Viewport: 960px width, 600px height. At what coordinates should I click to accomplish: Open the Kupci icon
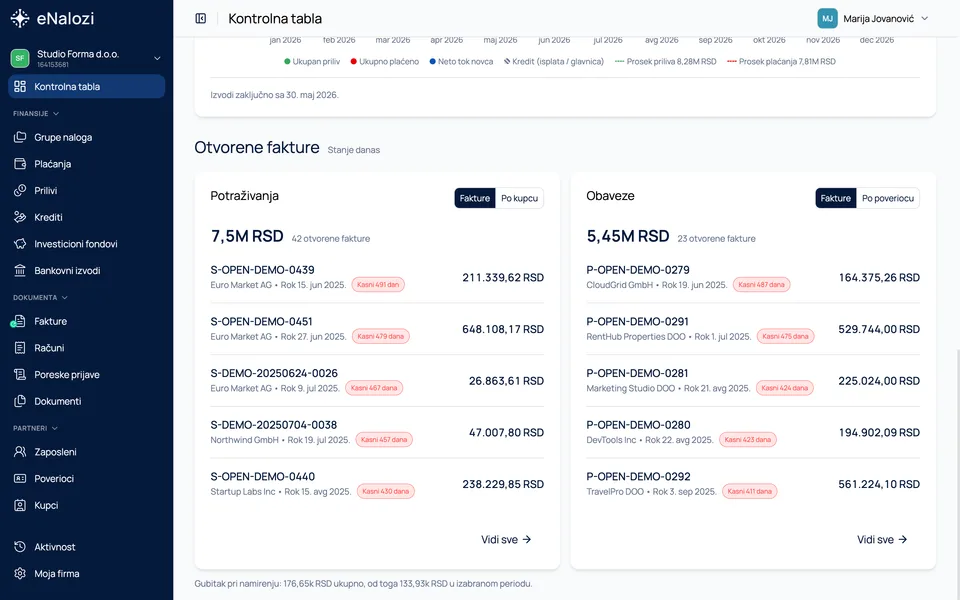(x=20, y=505)
